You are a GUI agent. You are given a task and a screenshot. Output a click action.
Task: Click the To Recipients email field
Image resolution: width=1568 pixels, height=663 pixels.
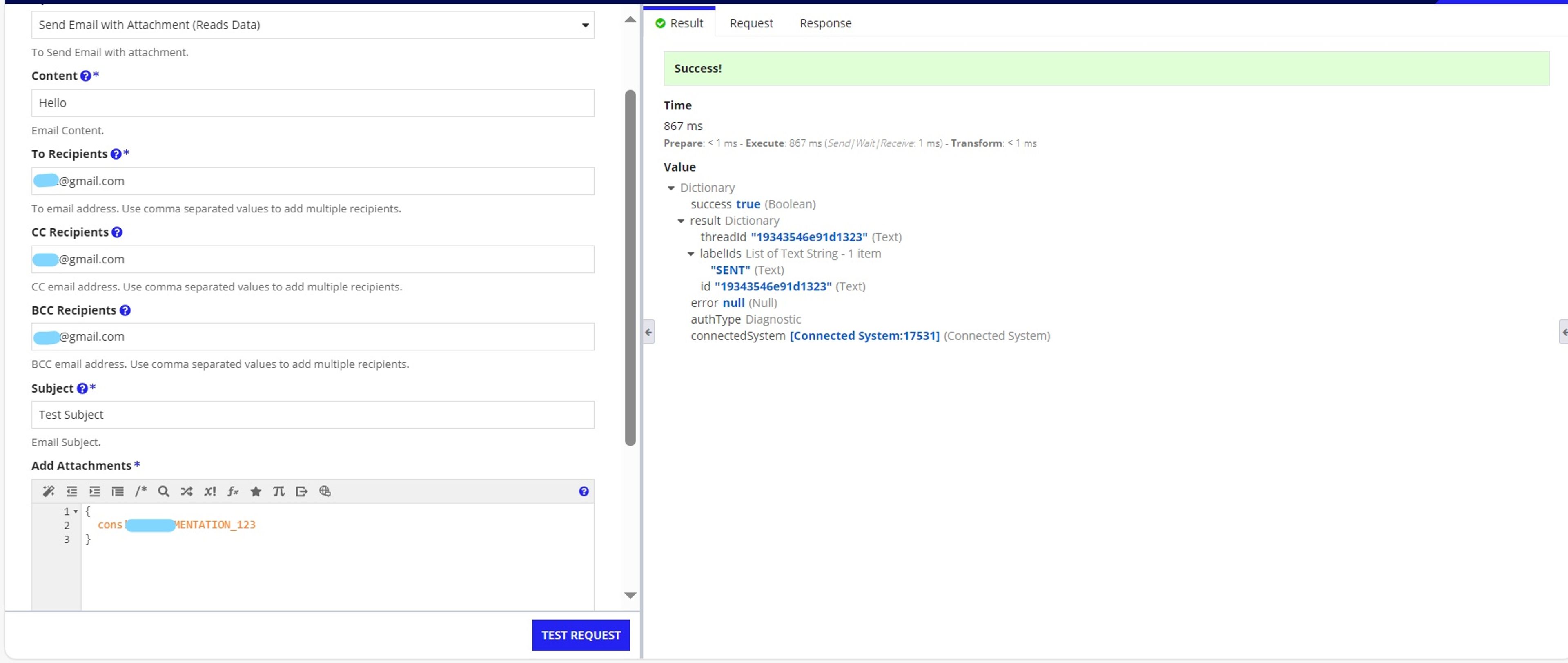[x=313, y=181]
